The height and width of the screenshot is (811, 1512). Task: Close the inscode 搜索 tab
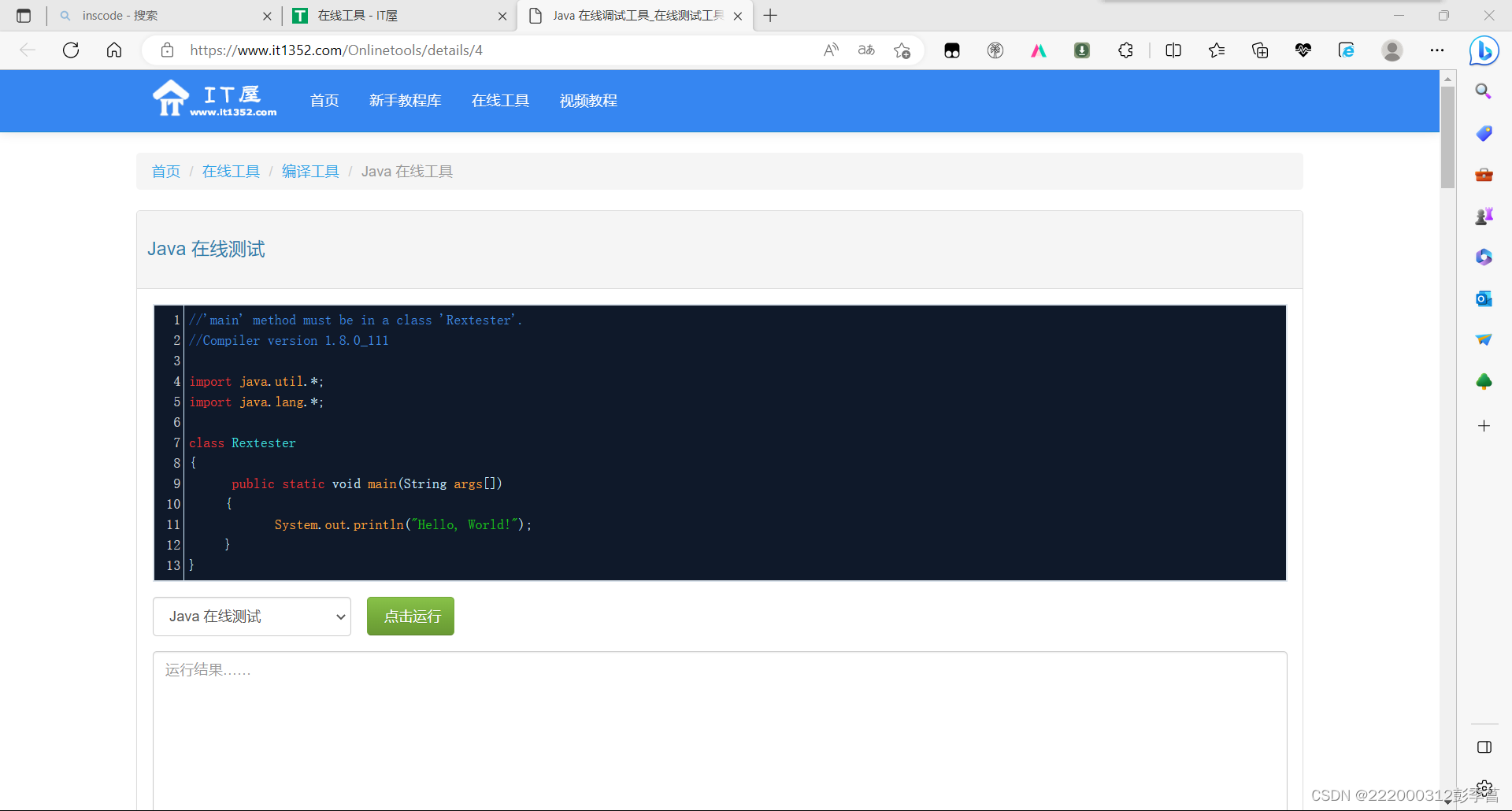[267, 16]
